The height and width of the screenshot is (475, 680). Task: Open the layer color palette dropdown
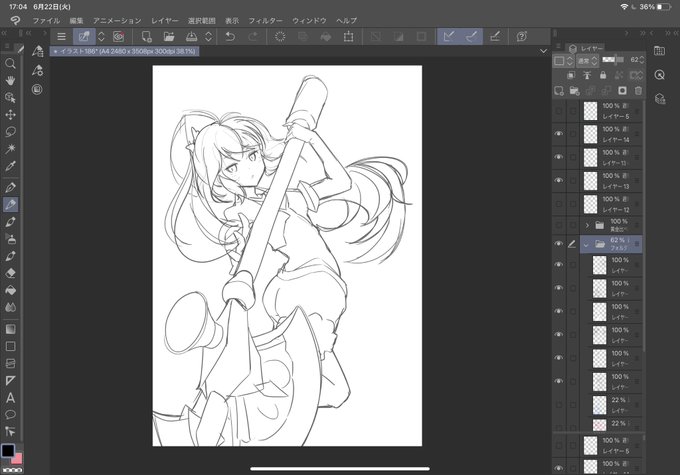click(564, 61)
